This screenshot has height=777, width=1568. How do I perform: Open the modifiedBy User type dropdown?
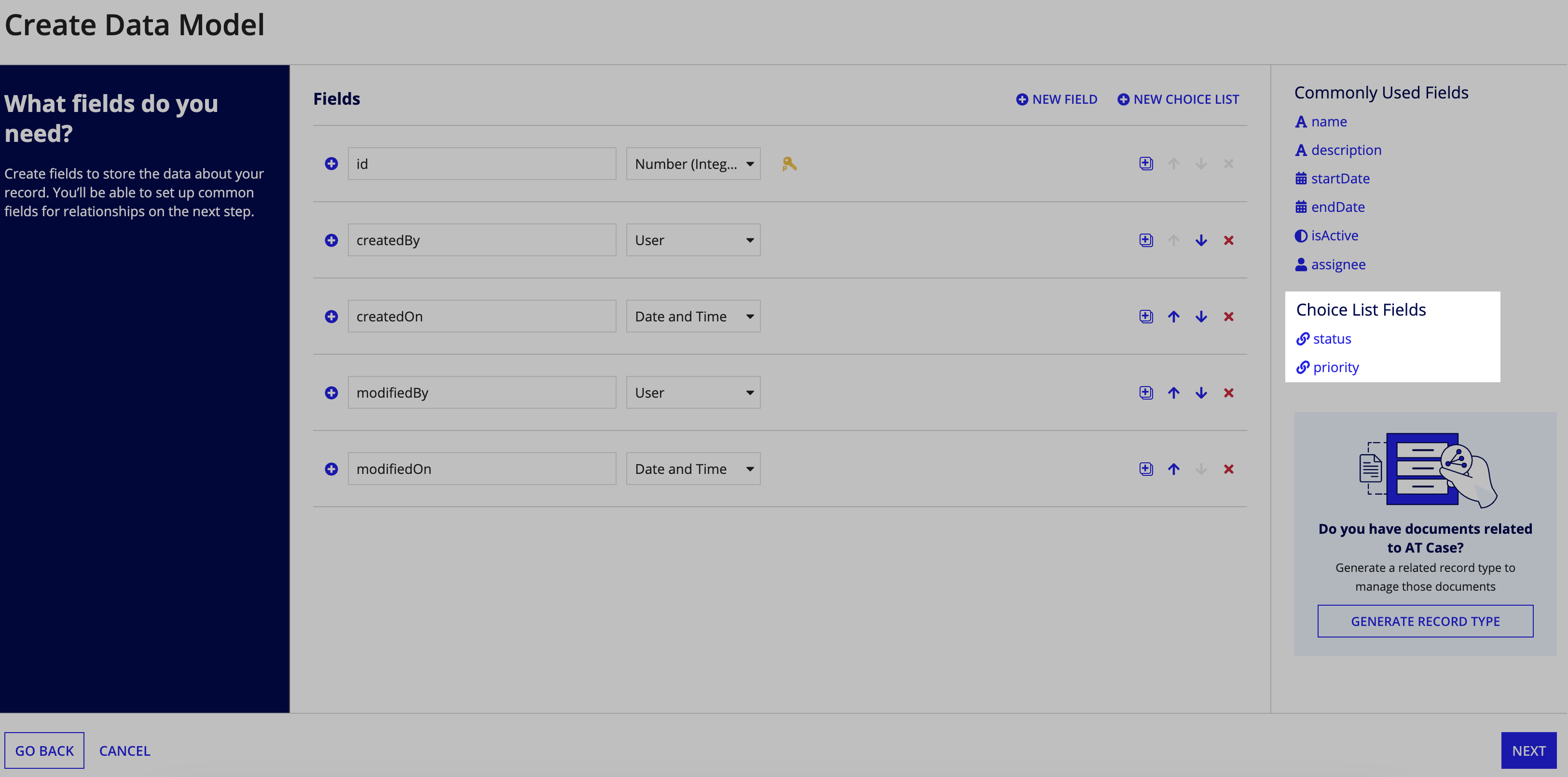693,393
